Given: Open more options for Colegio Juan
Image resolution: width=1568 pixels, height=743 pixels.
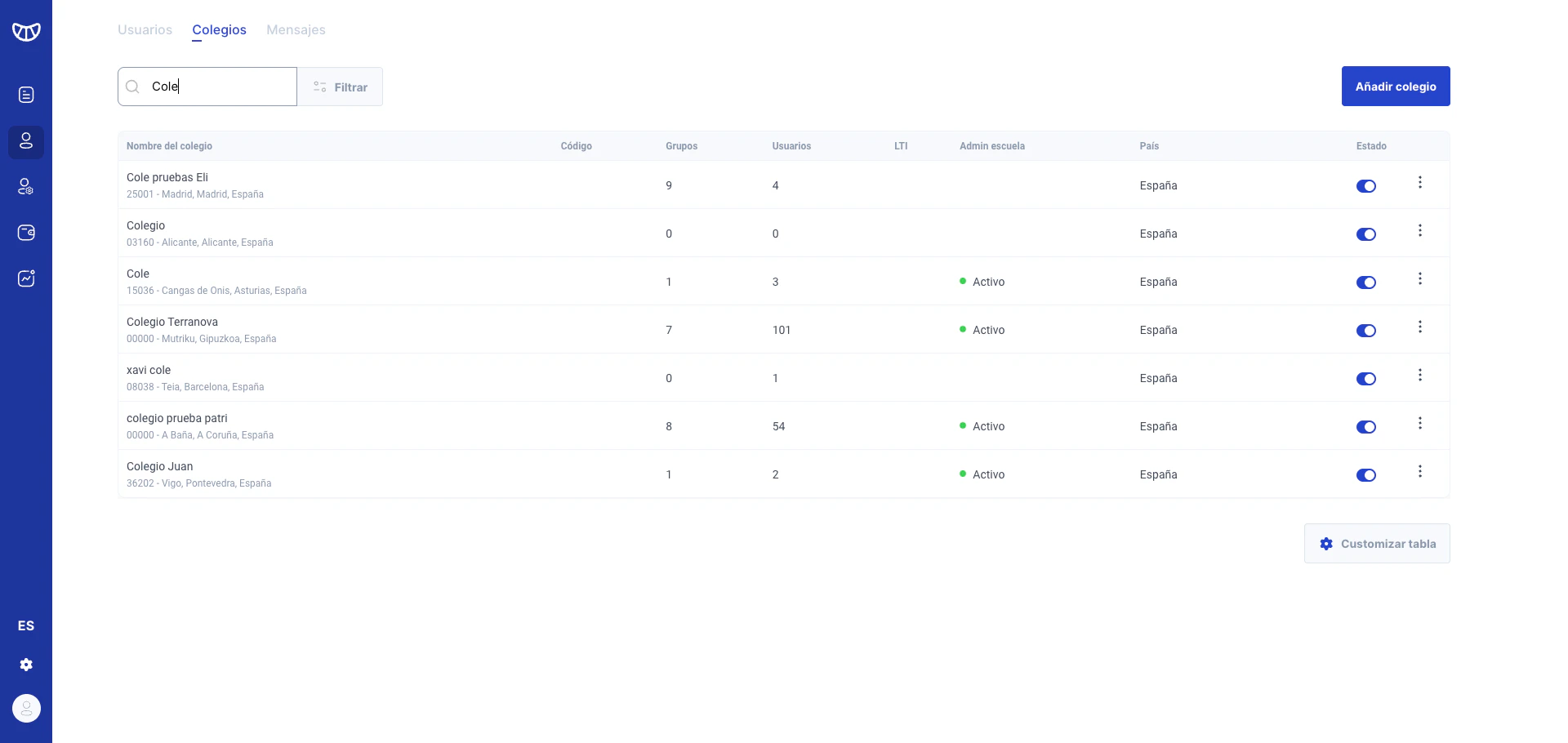Looking at the screenshot, I should (x=1420, y=471).
